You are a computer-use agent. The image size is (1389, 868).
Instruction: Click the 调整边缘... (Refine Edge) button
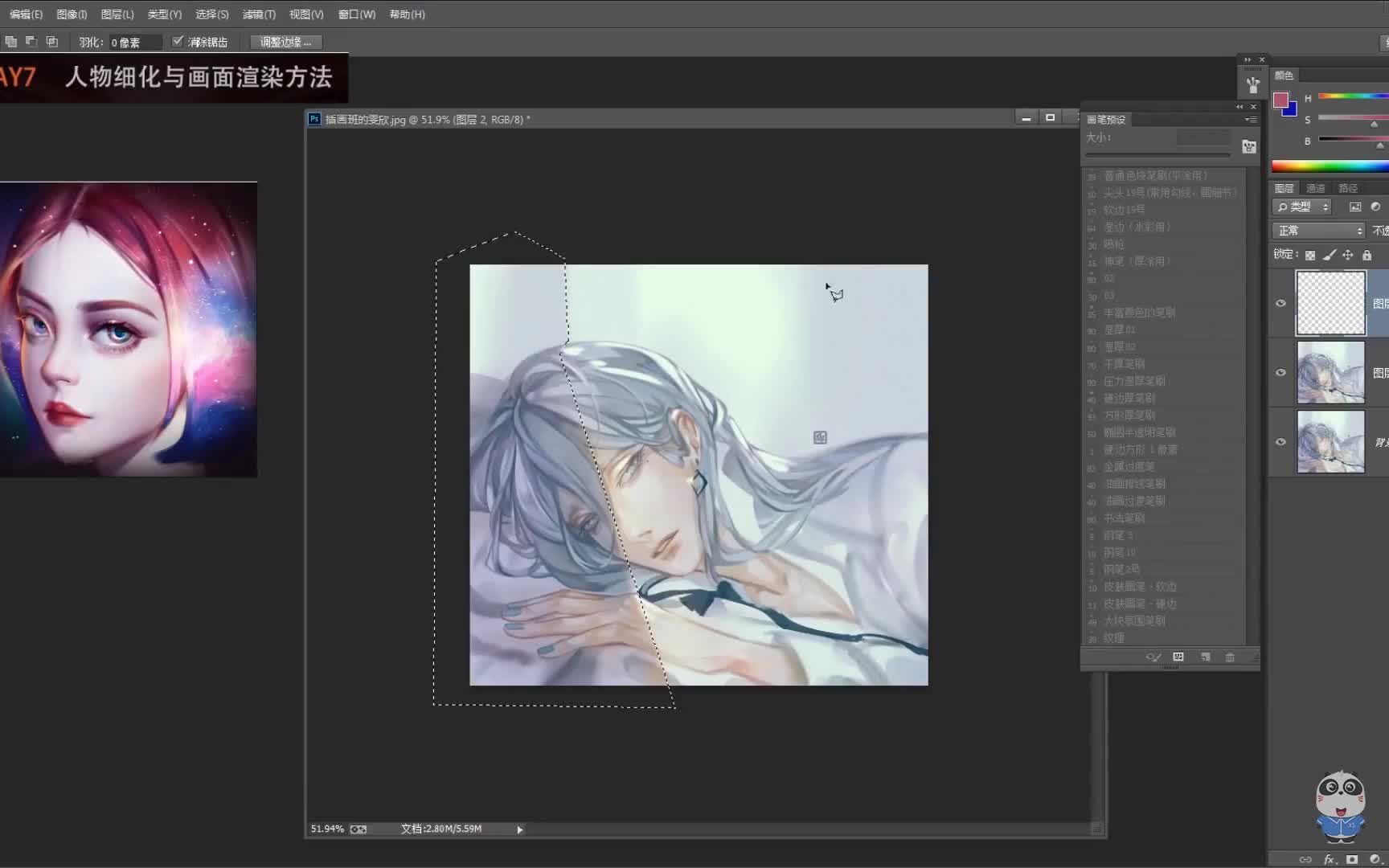tap(285, 42)
